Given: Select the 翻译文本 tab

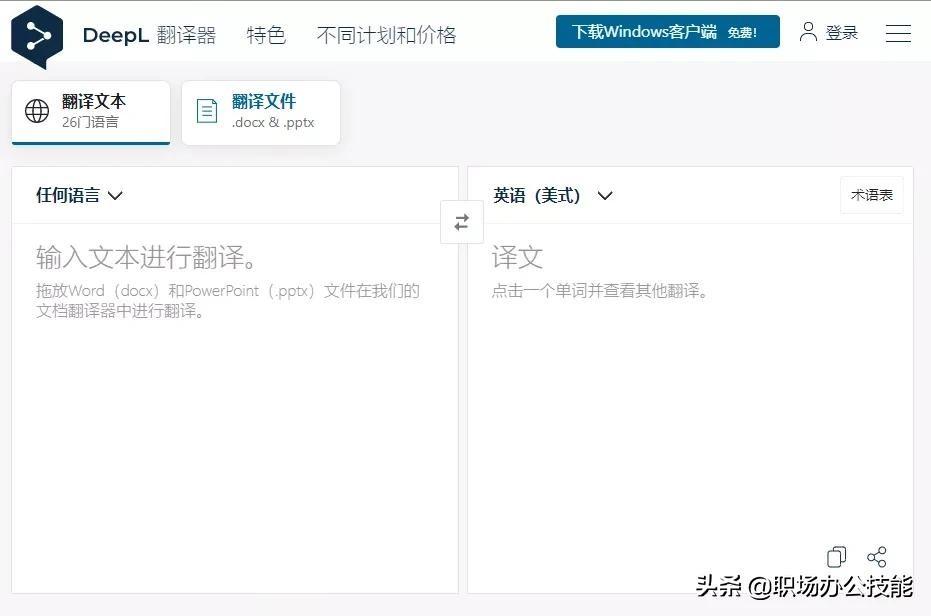Looking at the screenshot, I should point(91,112).
